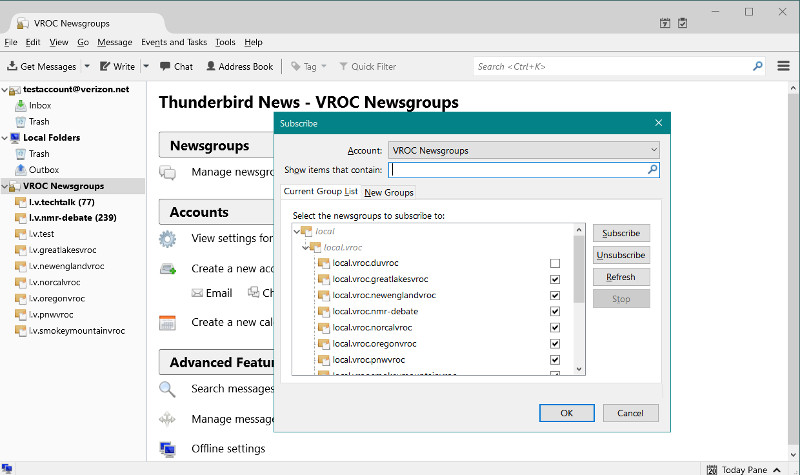
Task: Uncheck the local.vroc.nmr-debate checkbox
Action: pos(555,311)
